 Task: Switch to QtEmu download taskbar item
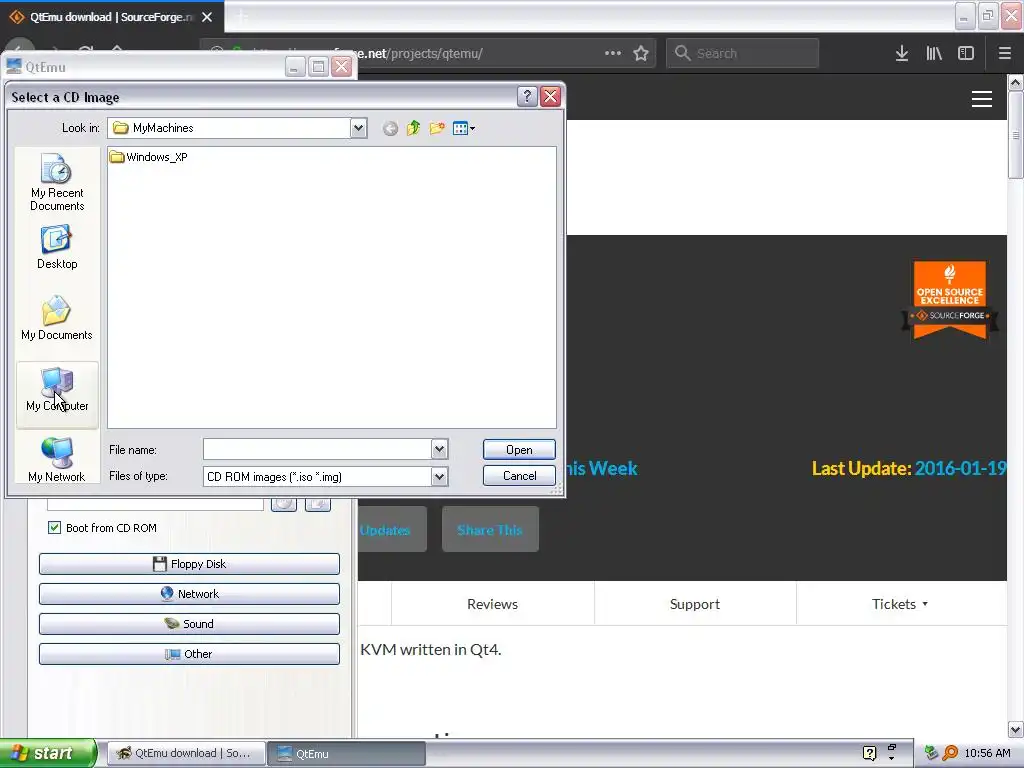(185, 753)
